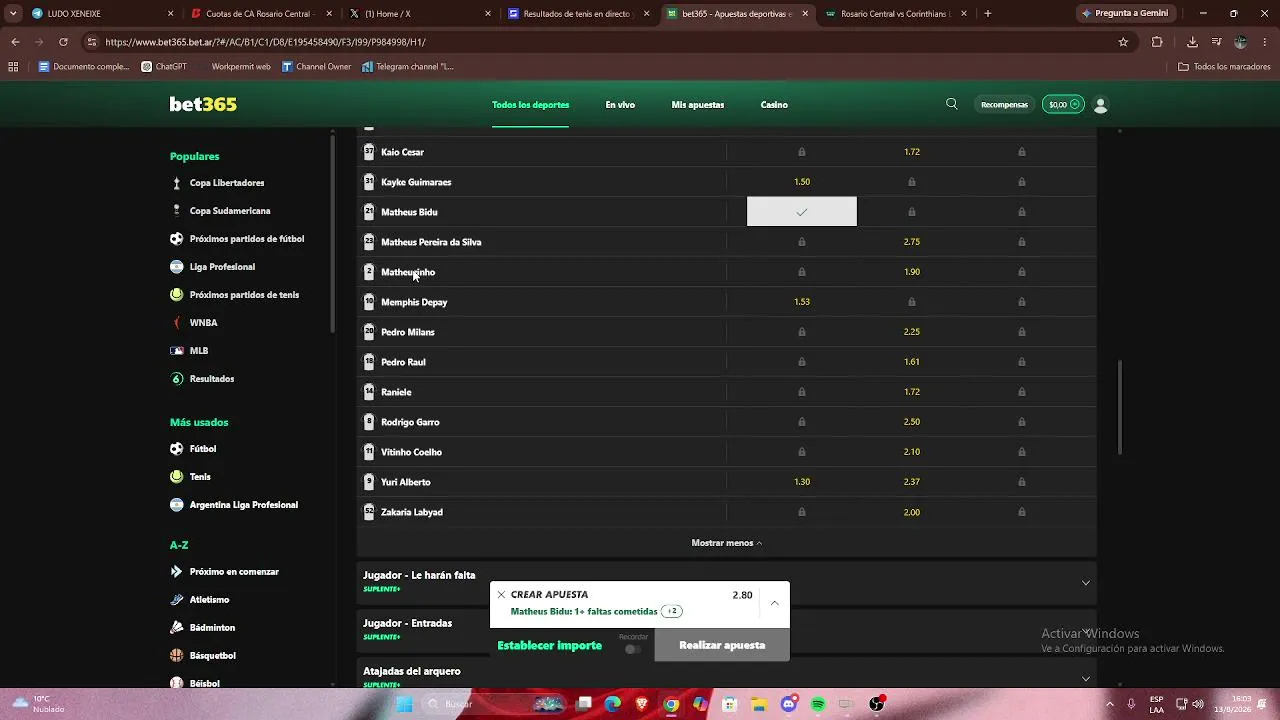Image resolution: width=1280 pixels, height=720 pixels.
Task: Select Yuri Alberto odds 2.37
Action: tap(912, 482)
